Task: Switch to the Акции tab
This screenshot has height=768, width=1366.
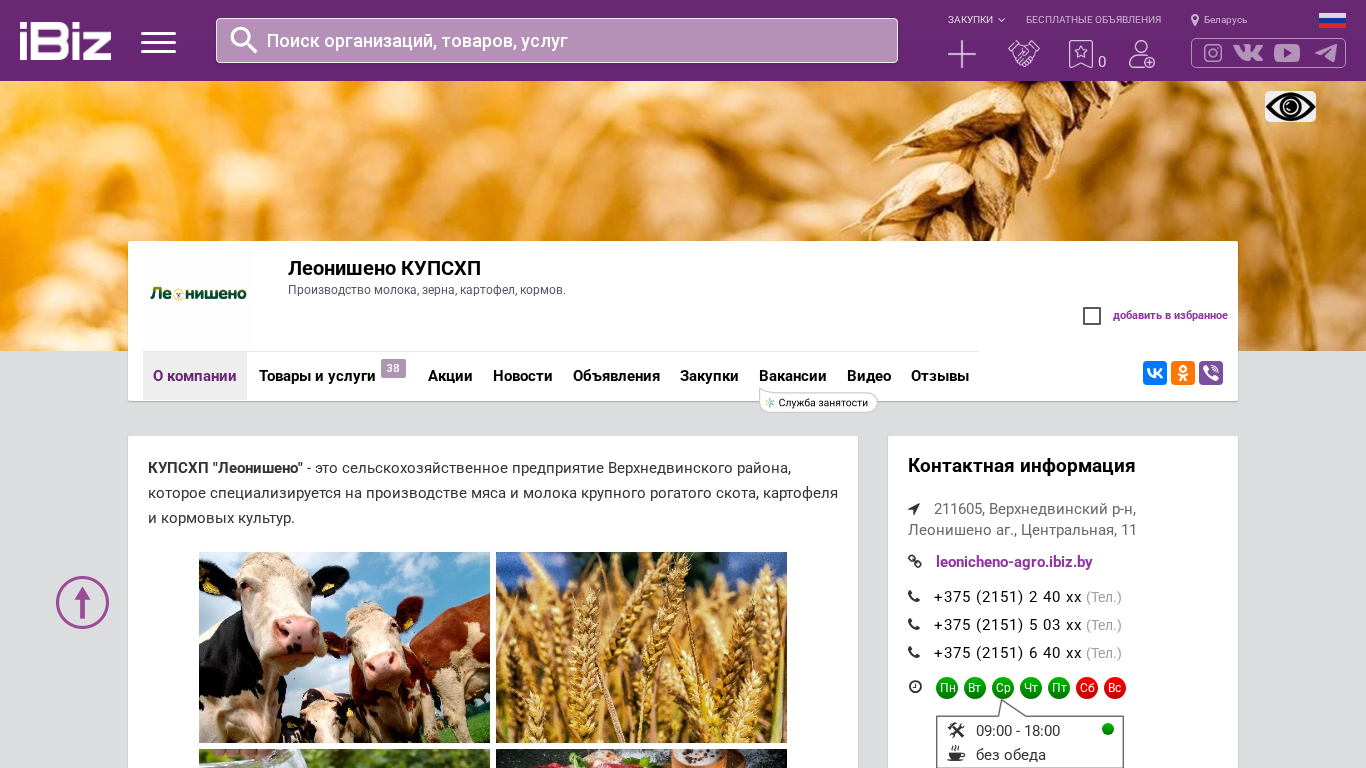Action: 450,376
